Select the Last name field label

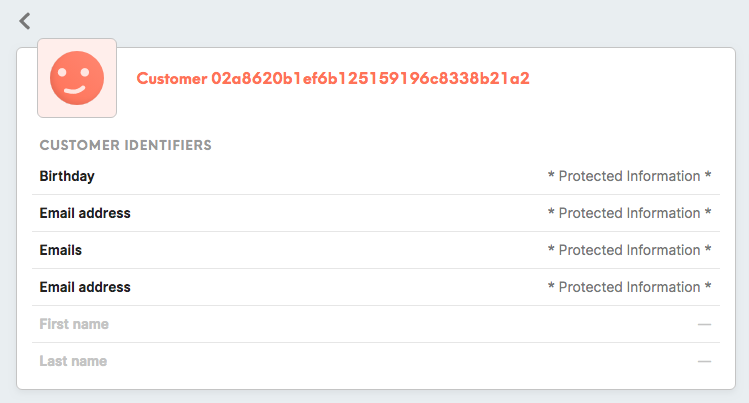[x=73, y=361]
